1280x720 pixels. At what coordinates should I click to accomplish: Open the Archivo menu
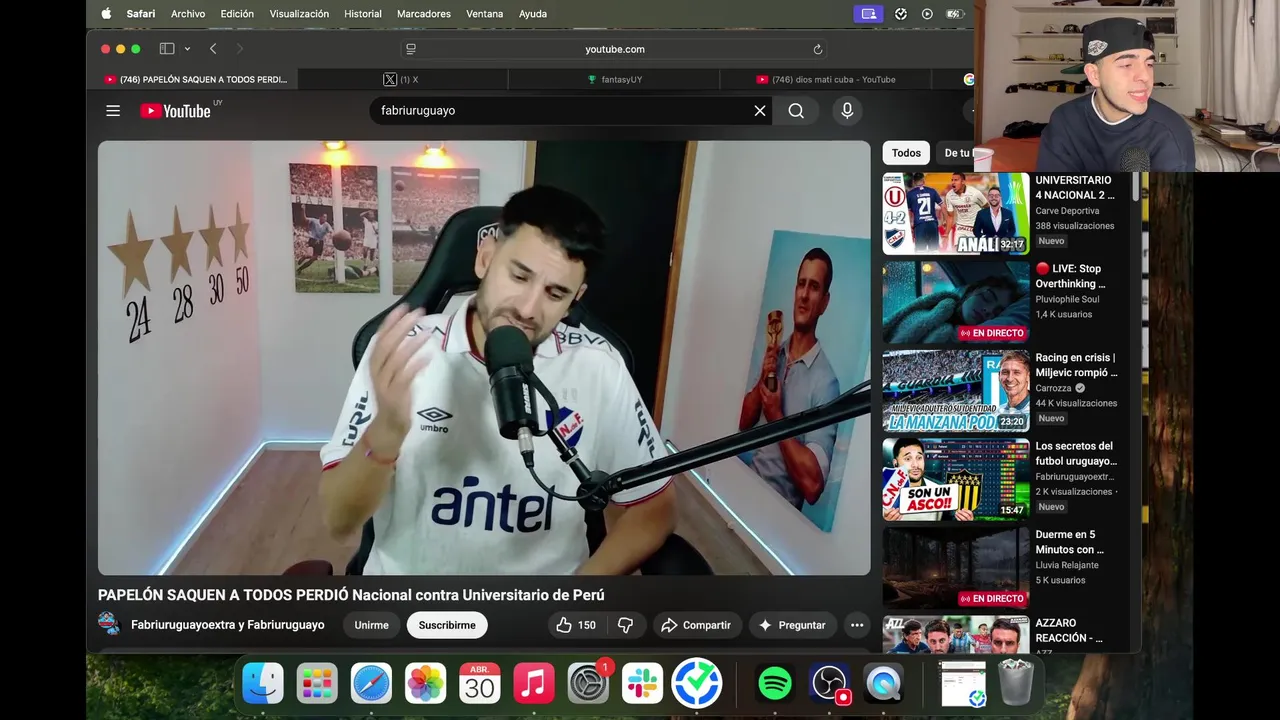click(x=188, y=14)
